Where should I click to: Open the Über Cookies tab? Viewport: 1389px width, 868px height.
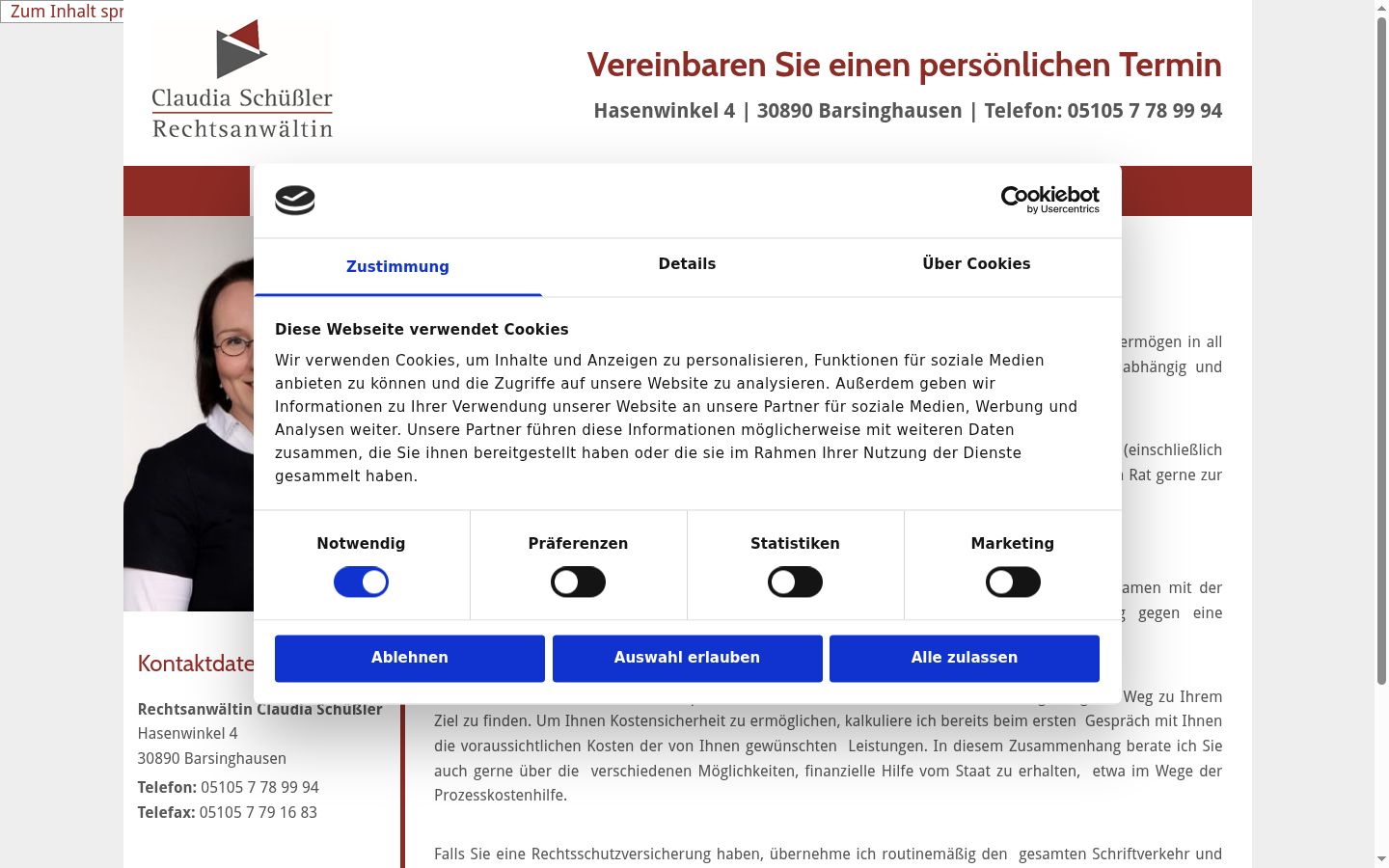[976, 264]
